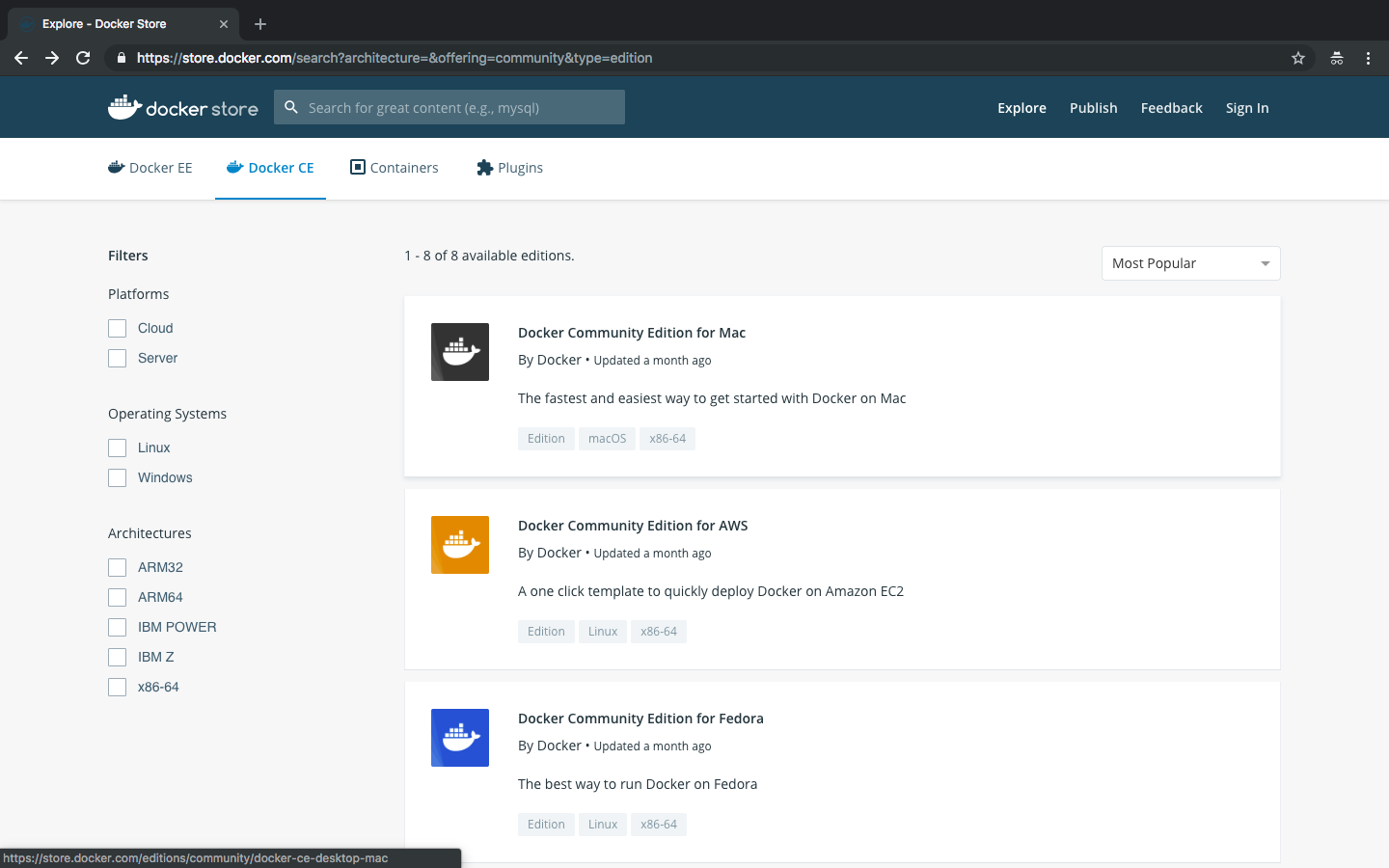Open a new browser tab
Screen dimensions: 1389x868
(260, 24)
